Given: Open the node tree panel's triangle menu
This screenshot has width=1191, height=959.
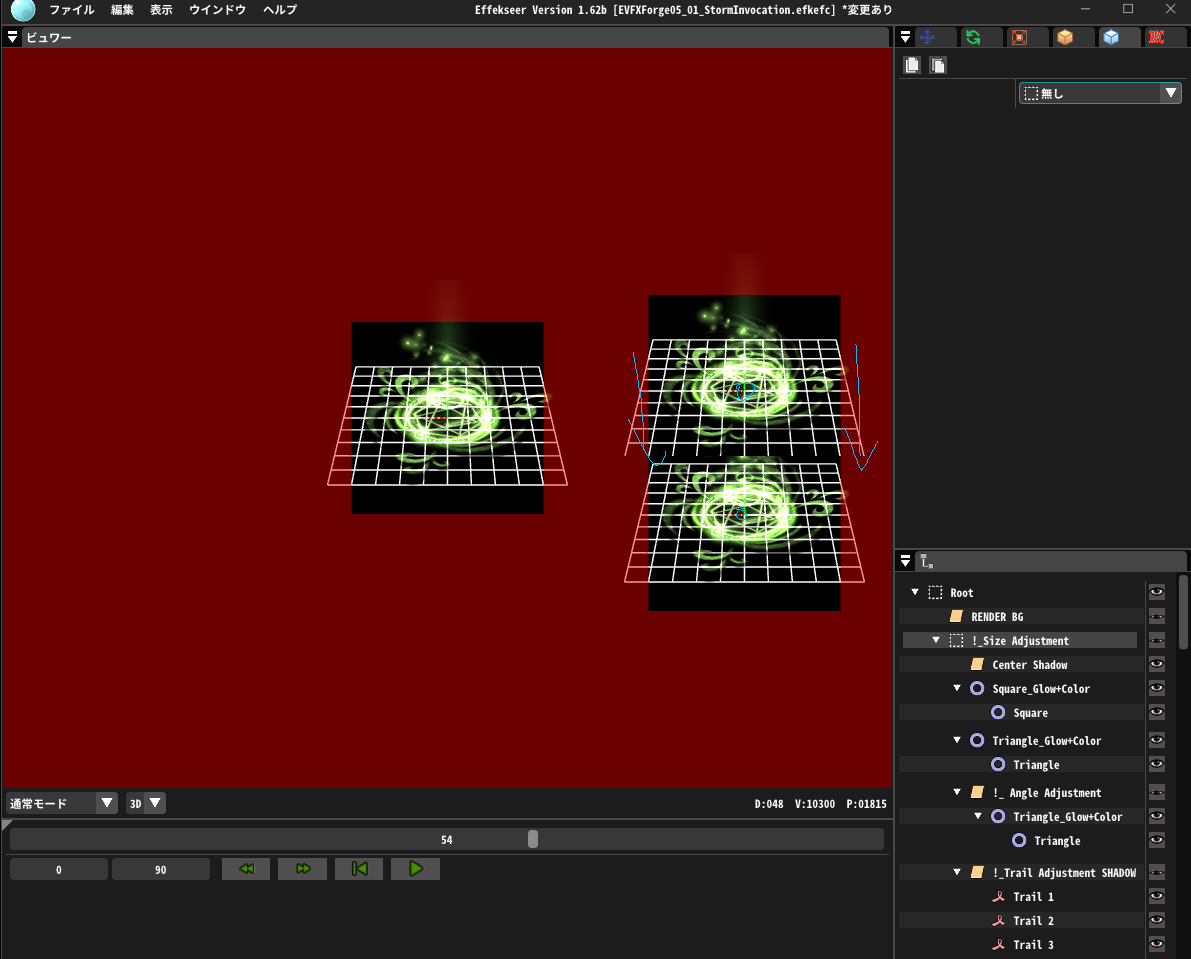Looking at the screenshot, I should click(x=905, y=561).
